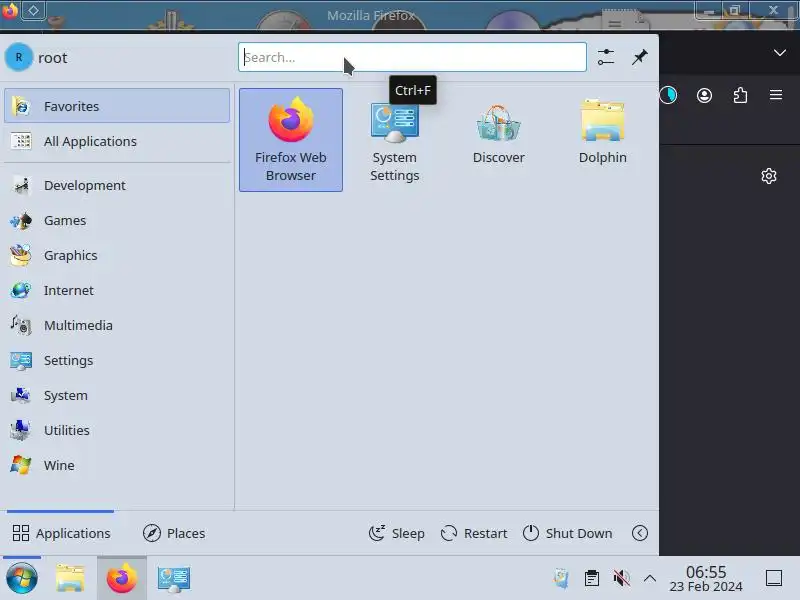Open the Wine category
The width and height of the screenshot is (800, 600).
click(117, 465)
